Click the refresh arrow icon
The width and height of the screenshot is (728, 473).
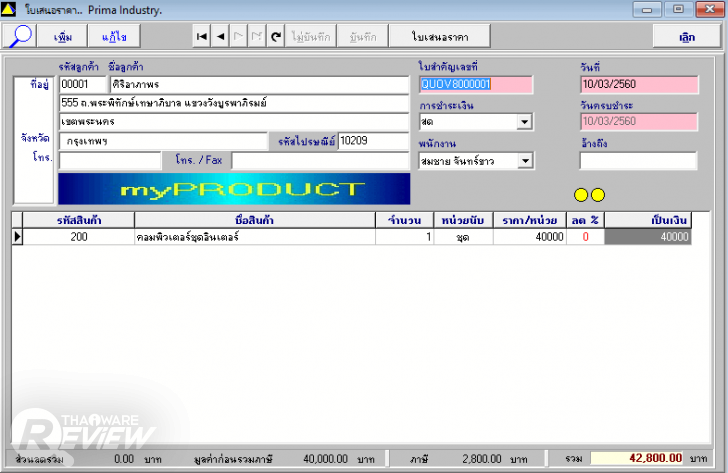tap(275, 36)
